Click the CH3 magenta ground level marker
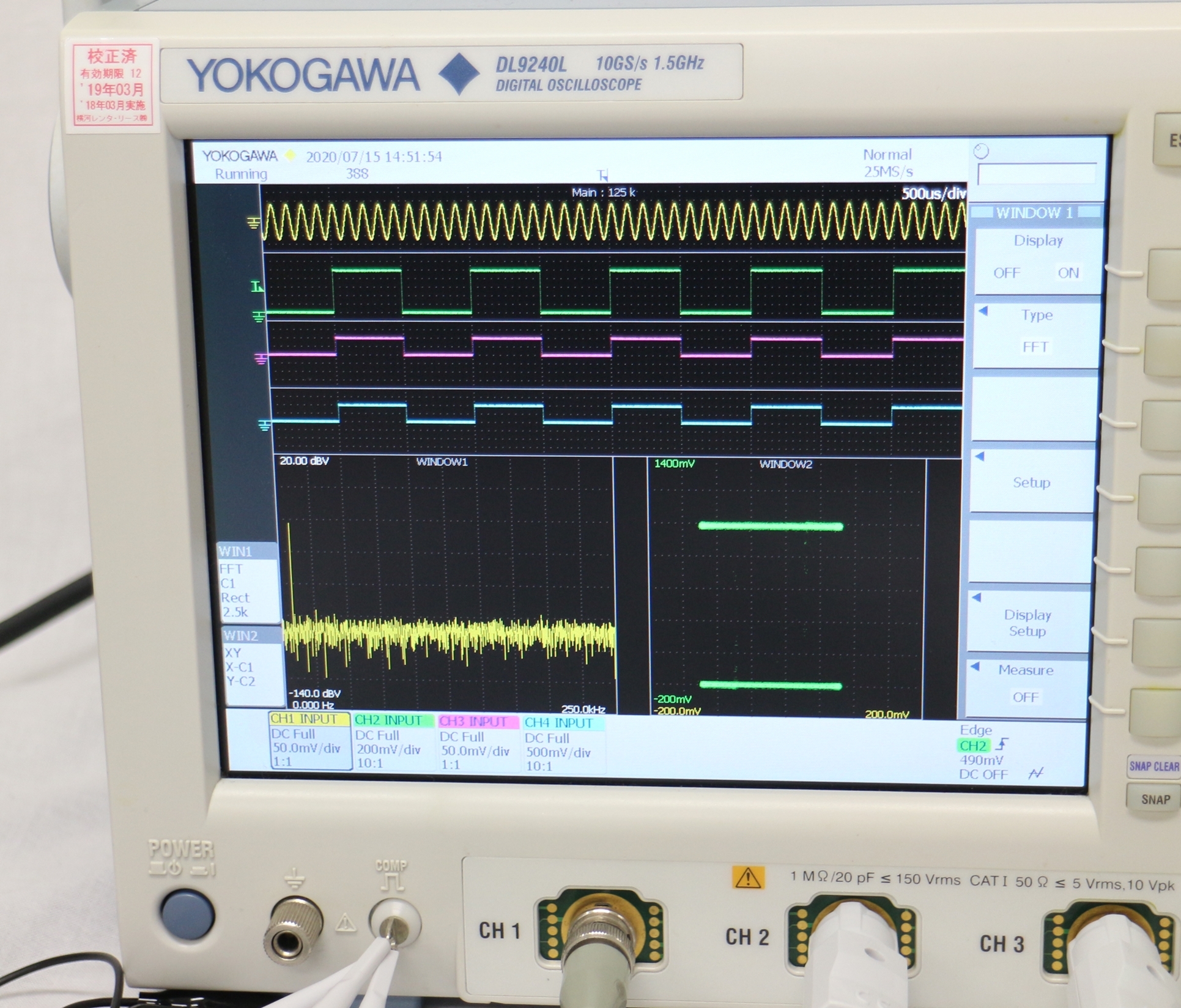Image resolution: width=1181 pixels, height=1008 pixels. [x=261, y=358]
